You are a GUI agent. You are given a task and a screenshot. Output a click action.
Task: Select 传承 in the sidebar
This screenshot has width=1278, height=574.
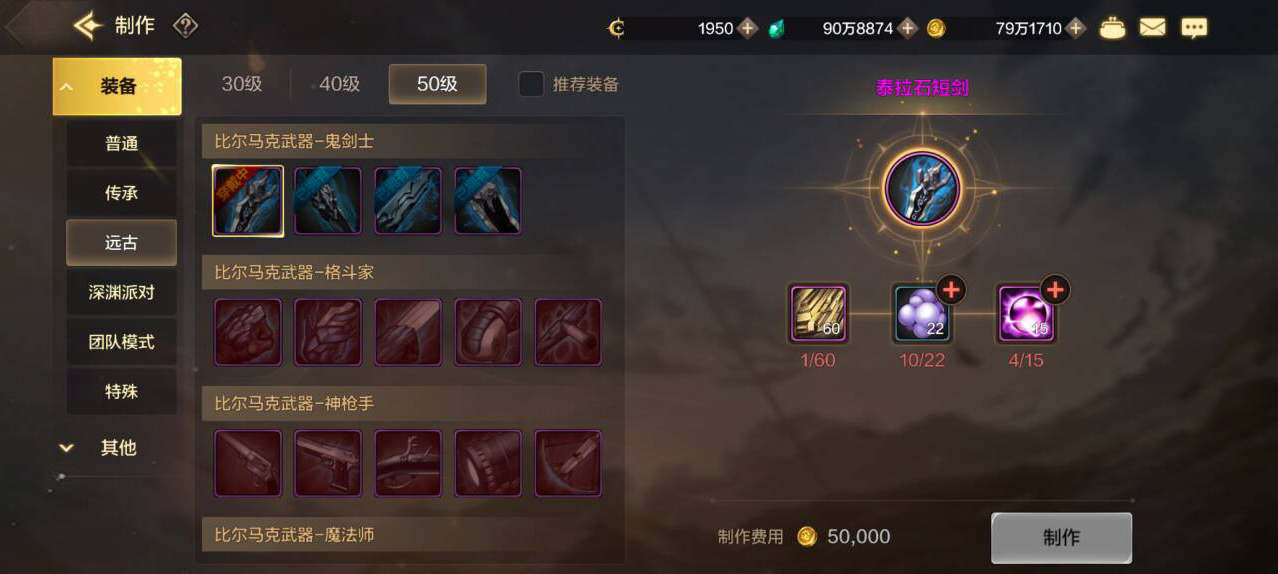[122, 193]
